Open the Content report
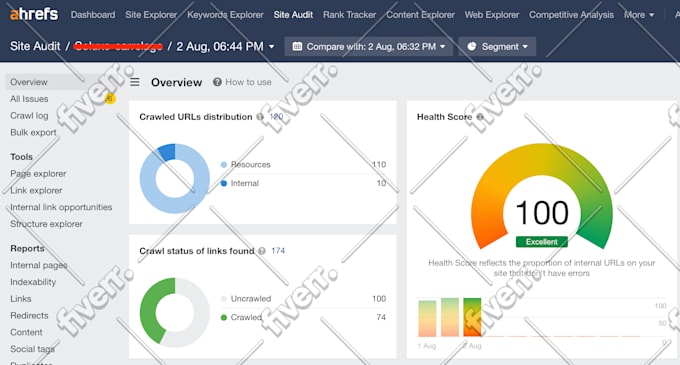This screenshot has height=365, width=680. click(26, 332)
